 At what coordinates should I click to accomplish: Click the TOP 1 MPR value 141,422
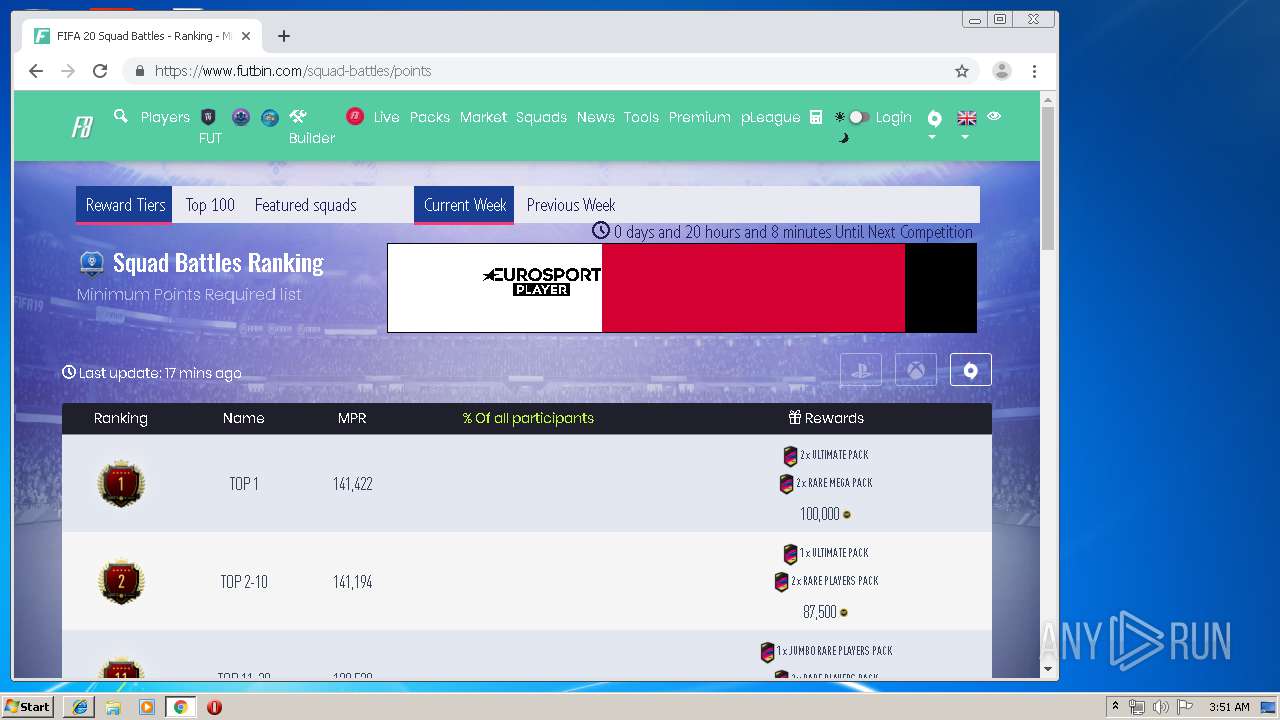353,484
